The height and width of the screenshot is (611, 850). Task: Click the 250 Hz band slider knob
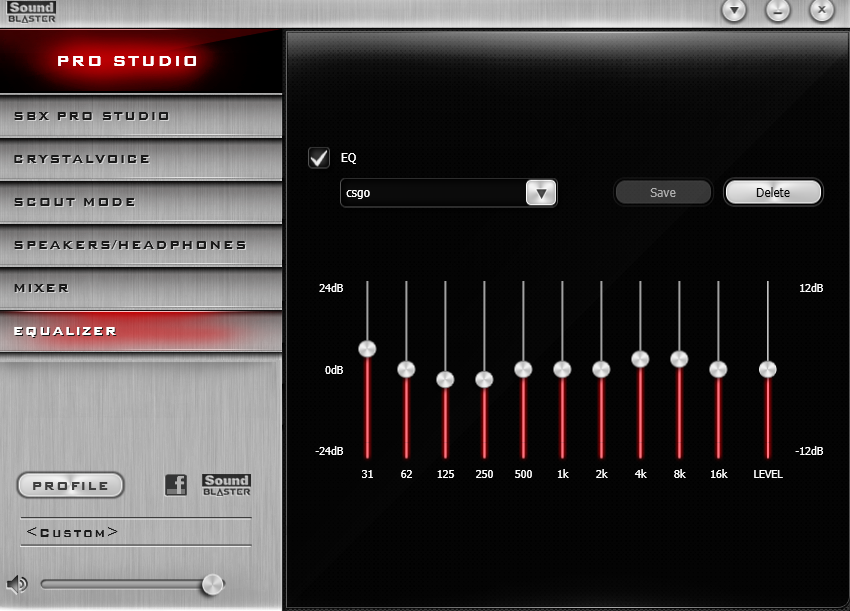click(x=484, y=380)
